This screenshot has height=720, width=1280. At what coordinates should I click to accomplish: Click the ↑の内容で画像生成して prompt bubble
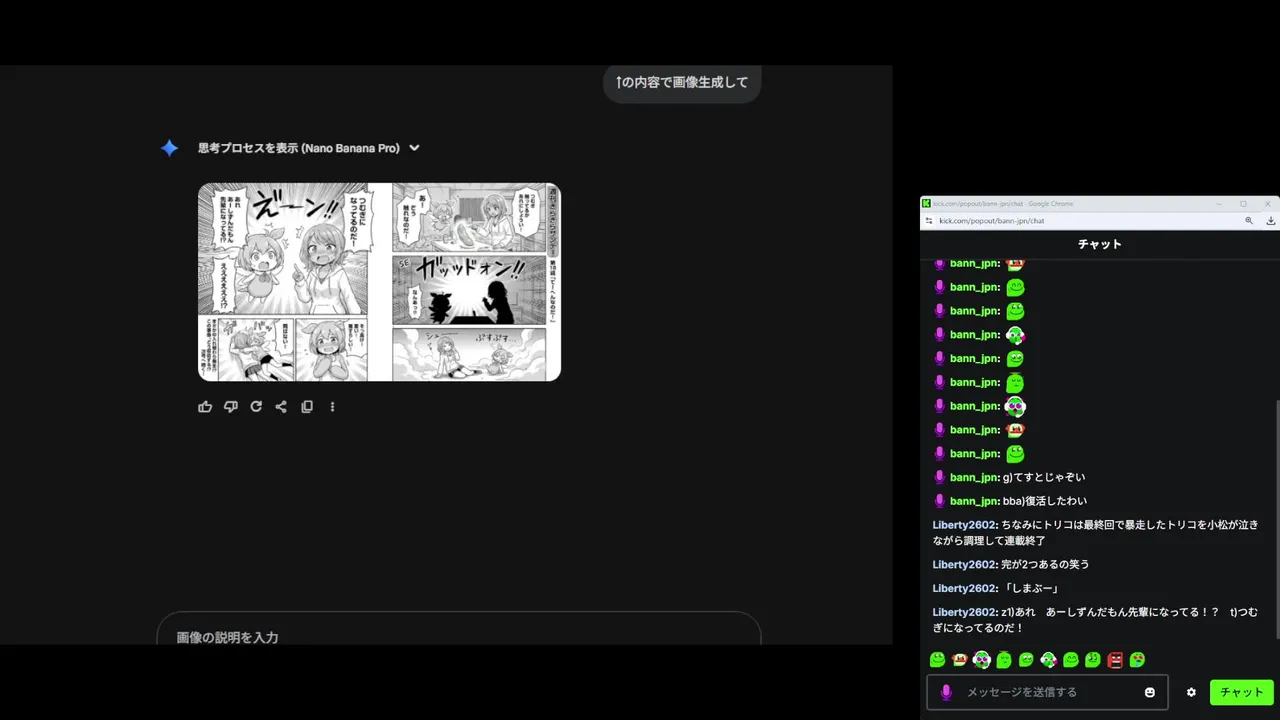(682, 82)
